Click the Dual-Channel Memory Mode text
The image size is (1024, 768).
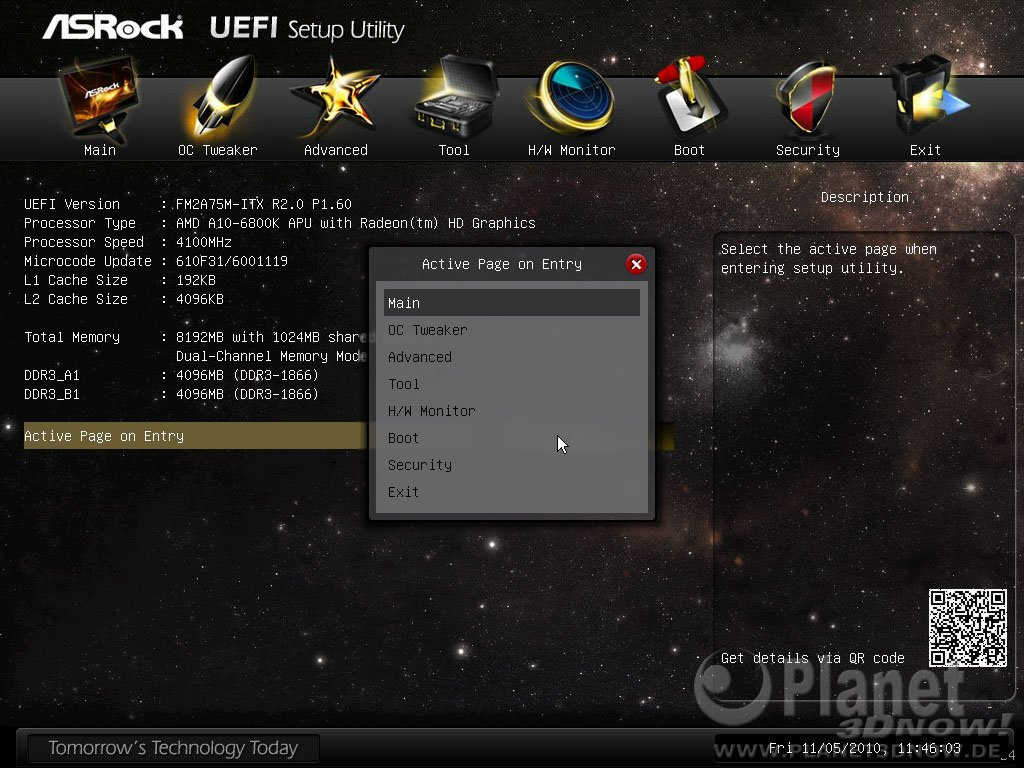271,356
